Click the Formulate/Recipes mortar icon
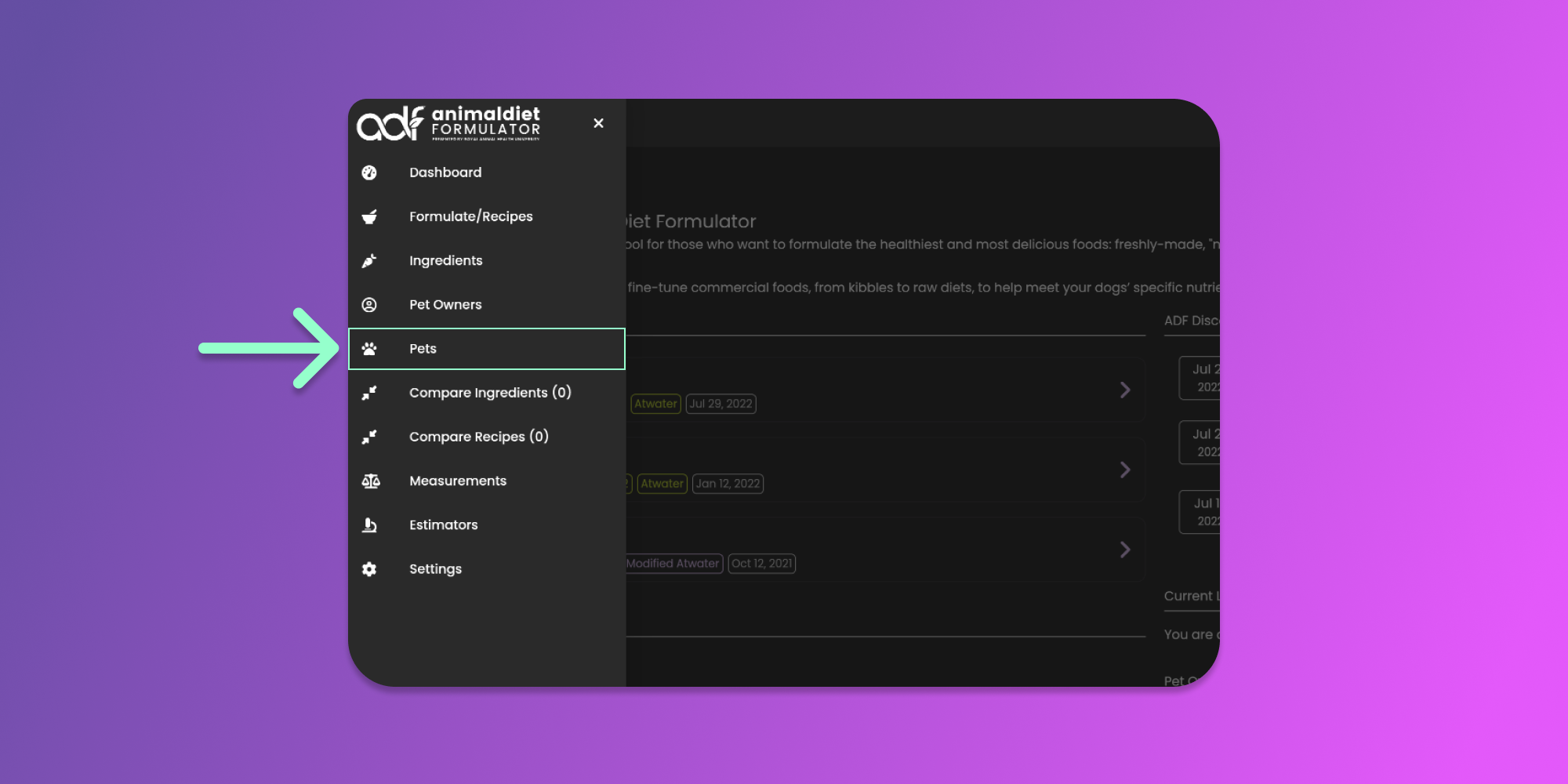The image size is (1568, 784). click(369, 216)
